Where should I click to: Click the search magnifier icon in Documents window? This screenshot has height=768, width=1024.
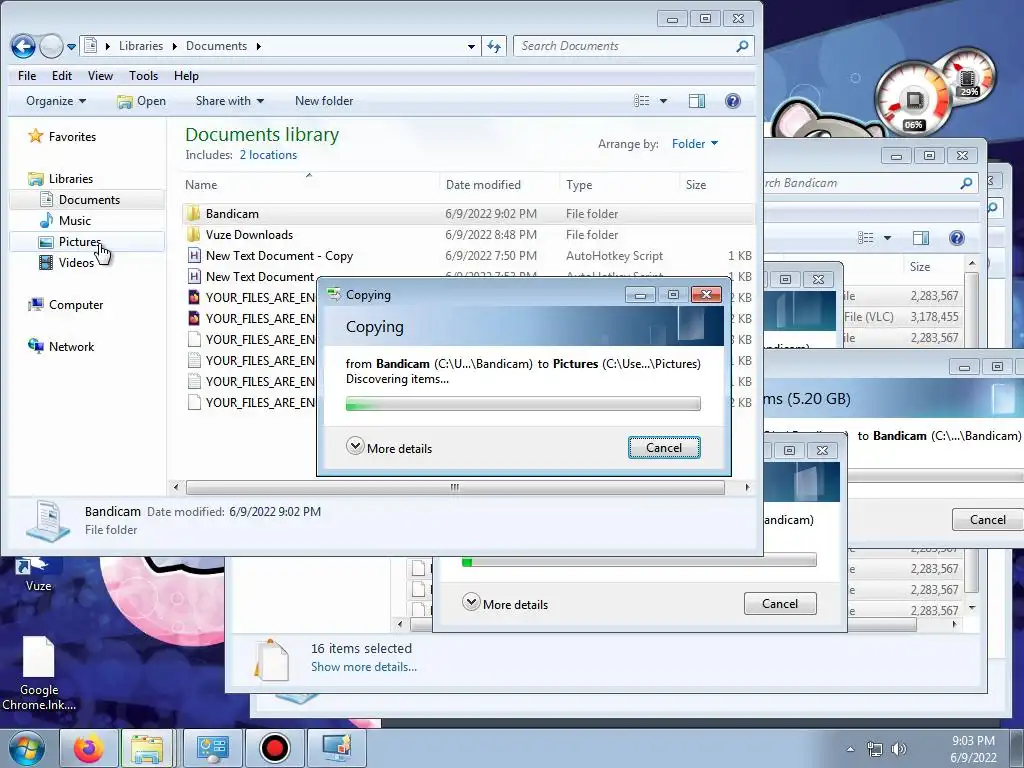(x=742, y=46)
